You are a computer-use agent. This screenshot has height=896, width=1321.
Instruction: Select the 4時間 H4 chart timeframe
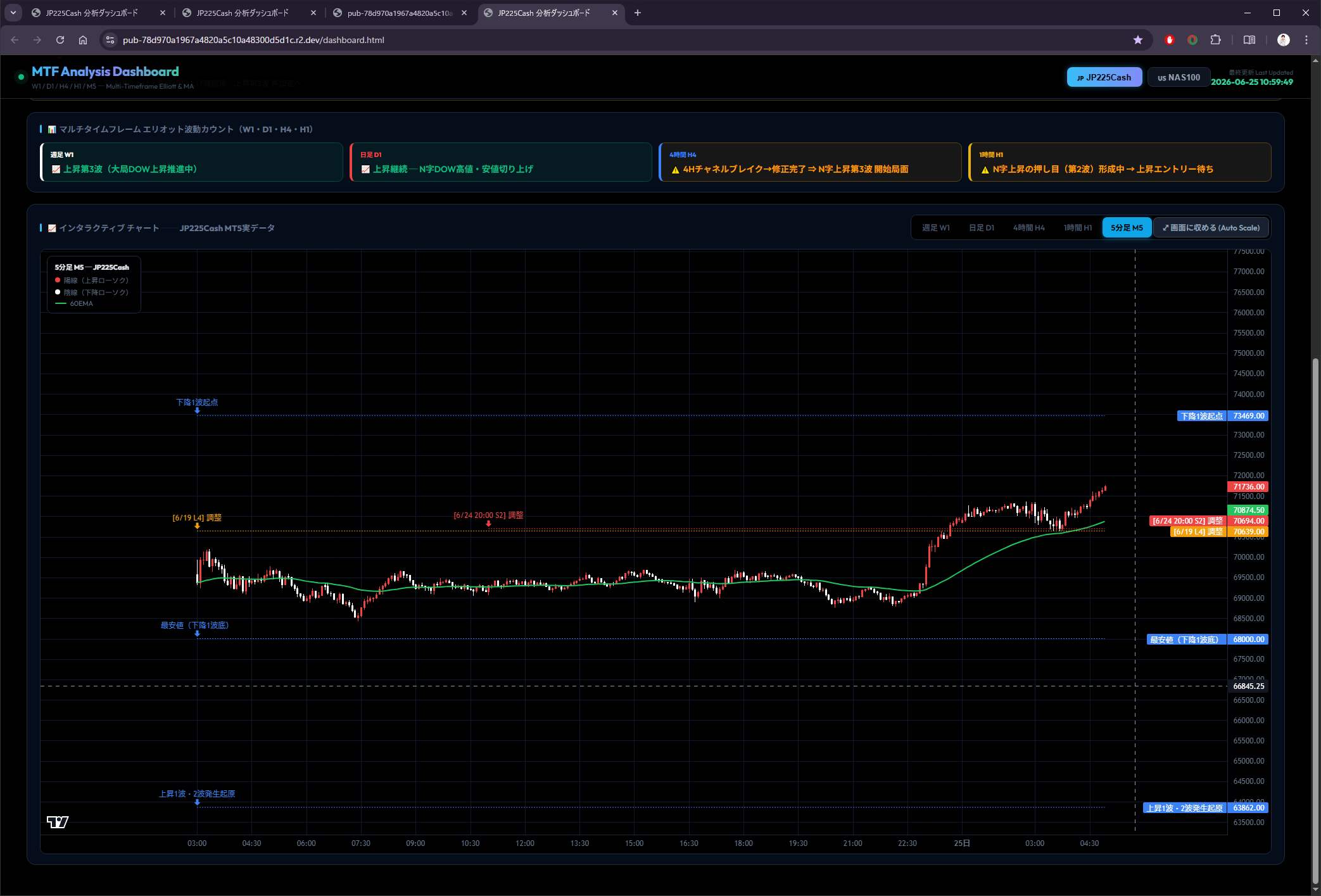point(1028,228)
